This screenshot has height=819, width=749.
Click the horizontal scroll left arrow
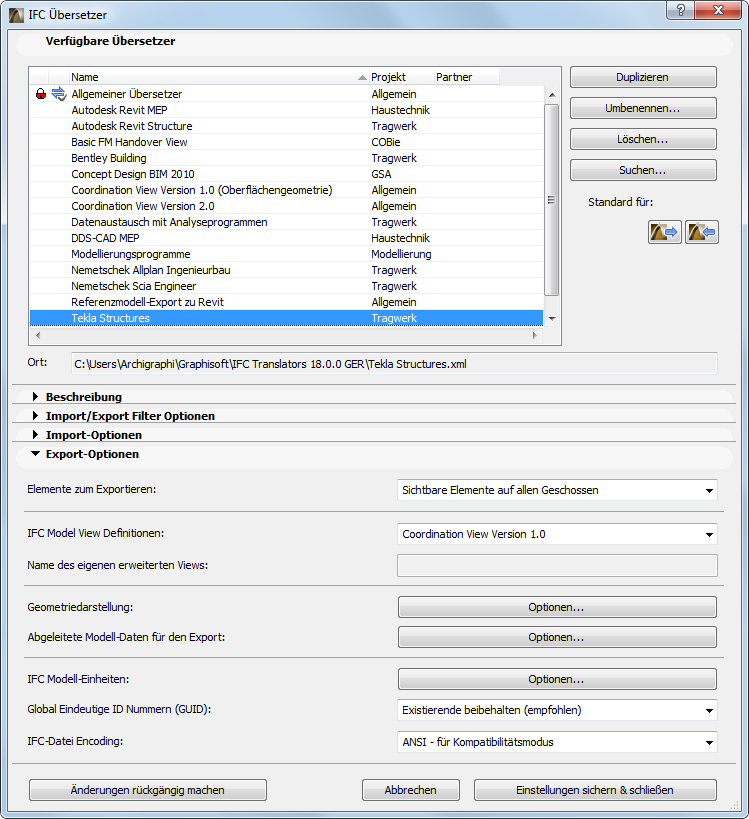pyautogui.click(x=38, y=335)
